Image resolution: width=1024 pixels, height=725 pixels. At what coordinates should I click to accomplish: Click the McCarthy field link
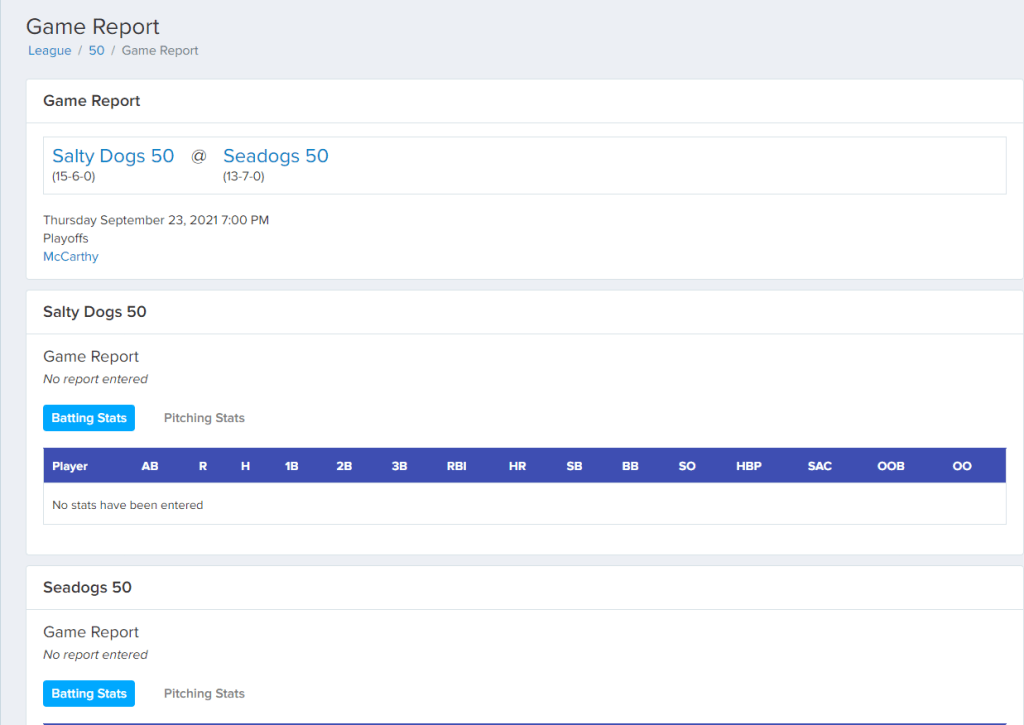click(x=70, y=257)
